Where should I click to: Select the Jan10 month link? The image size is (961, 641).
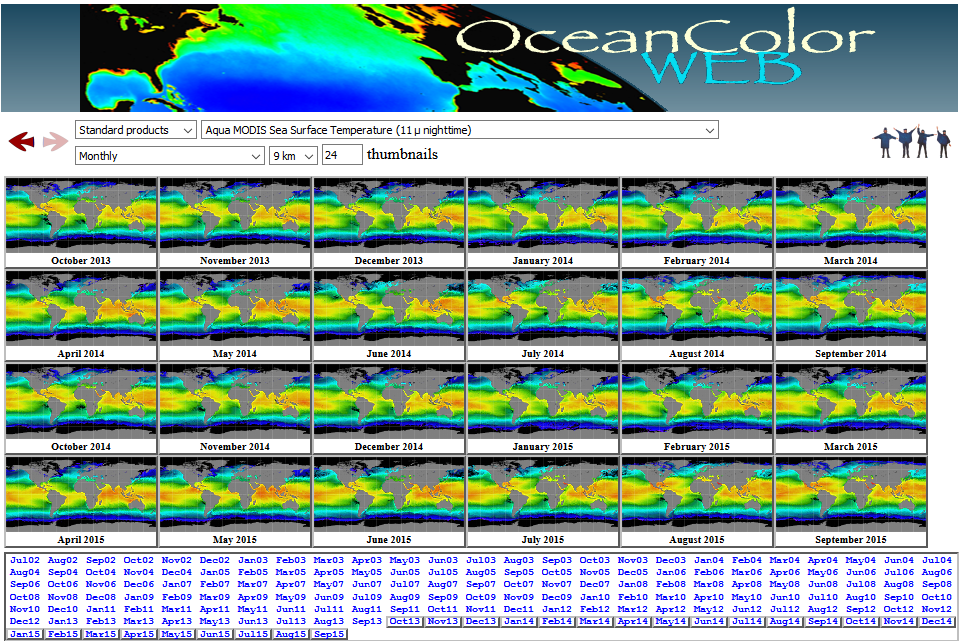tap(595, 597)
